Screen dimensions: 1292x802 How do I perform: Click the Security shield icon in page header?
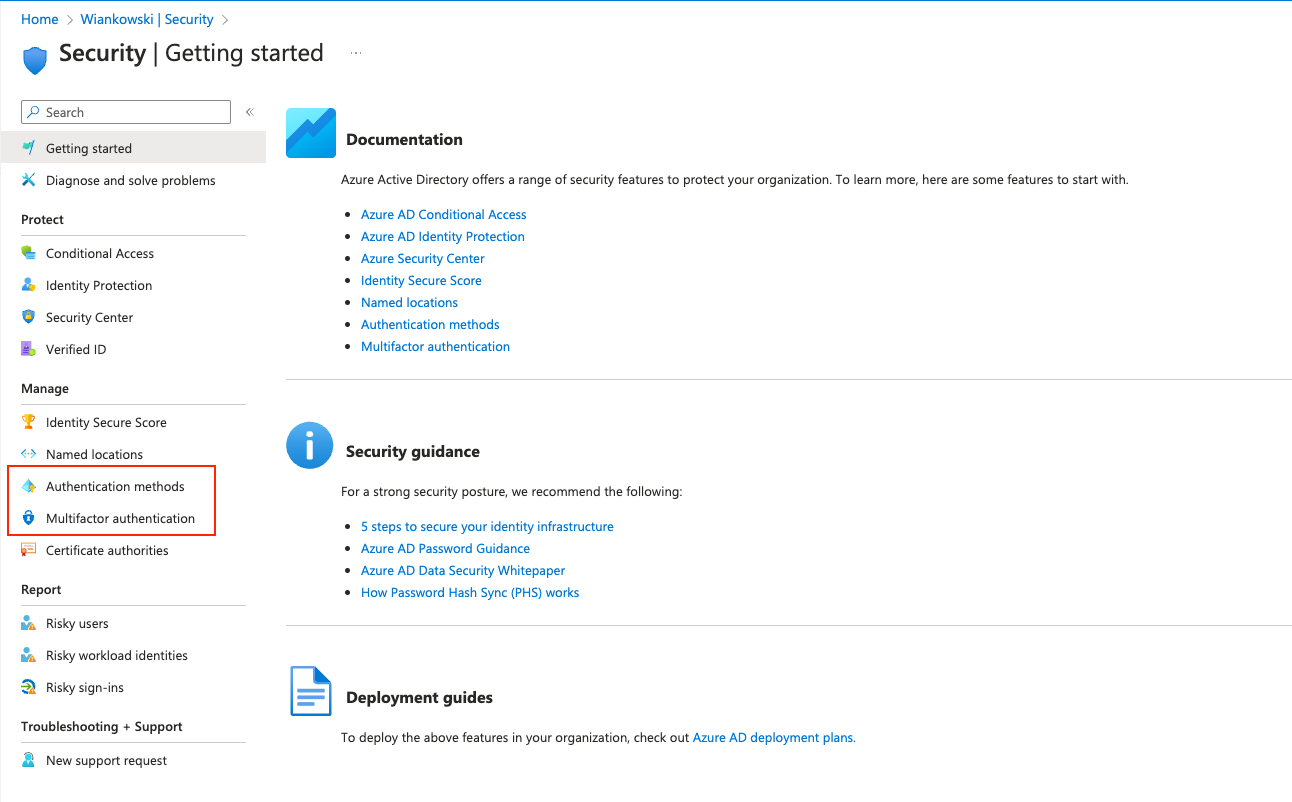tap(35, 60)
